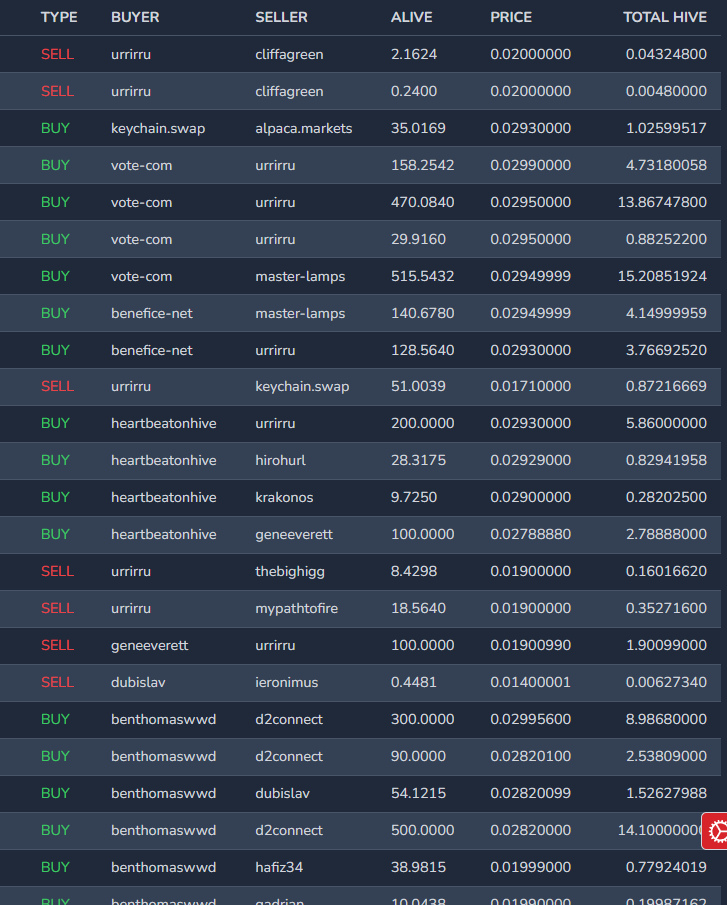727x905 pixels.
Task: Click seller hirohurl link
Action: coord(282,460)
